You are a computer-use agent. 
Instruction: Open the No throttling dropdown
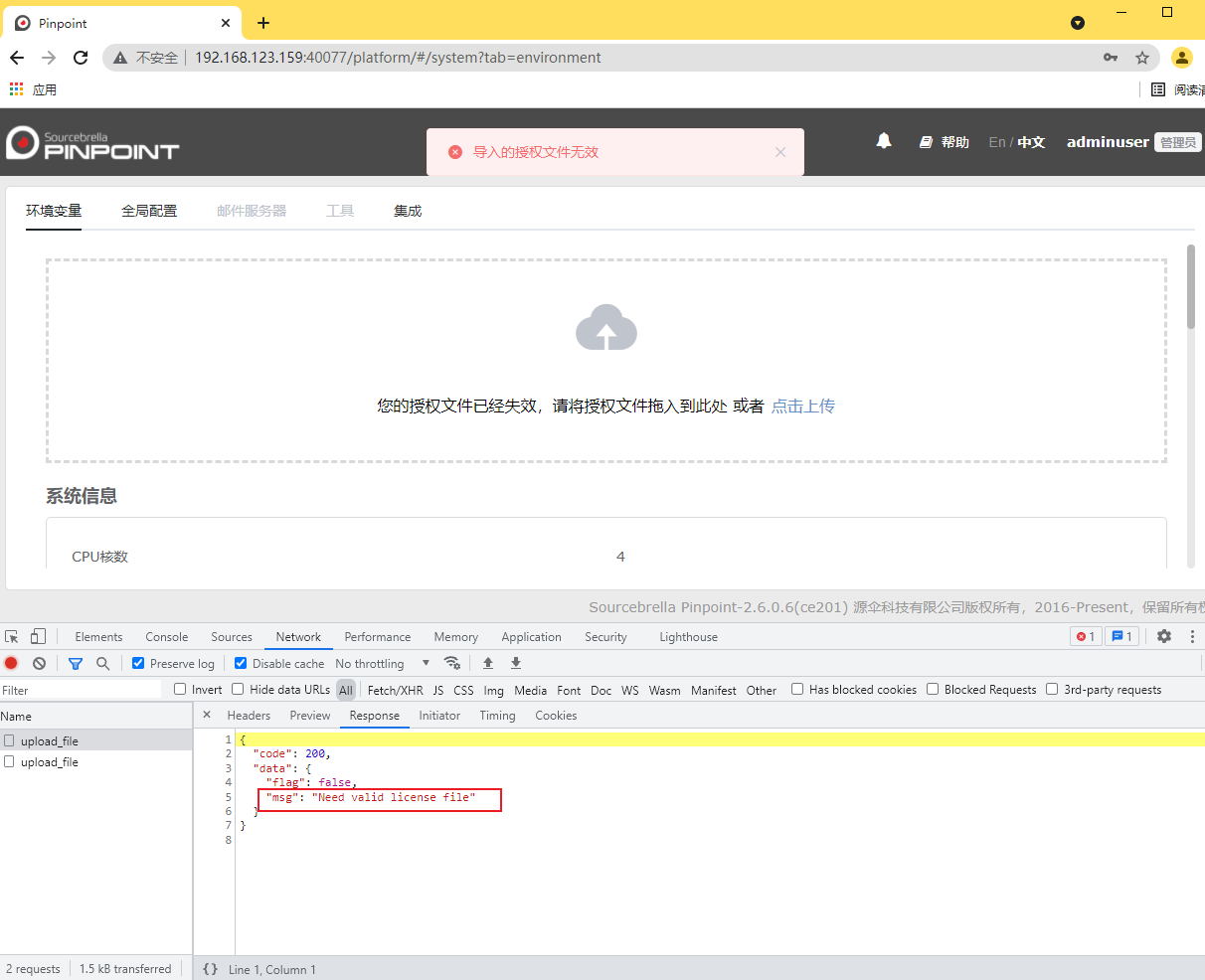click(382, 663)
